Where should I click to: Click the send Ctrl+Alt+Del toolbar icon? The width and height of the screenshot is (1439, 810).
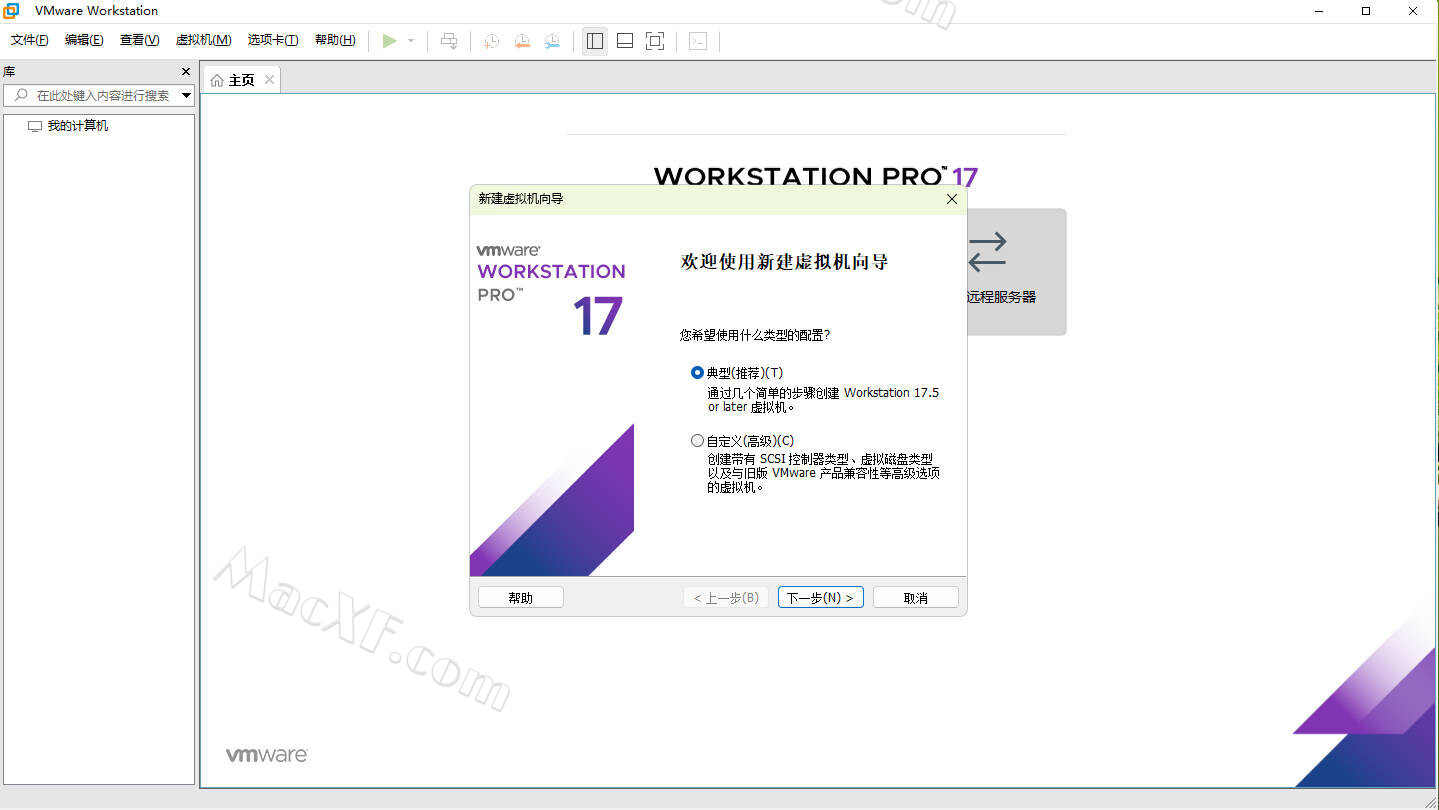[449, 41]
